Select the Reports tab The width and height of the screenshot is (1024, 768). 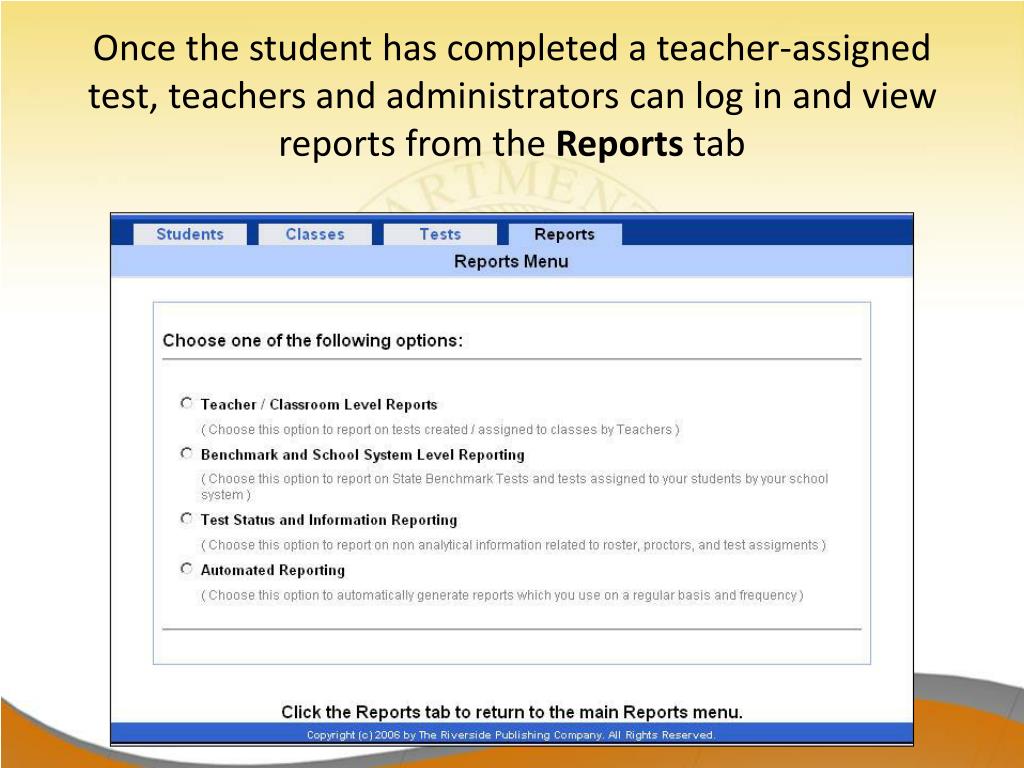(x=565, y=234)
